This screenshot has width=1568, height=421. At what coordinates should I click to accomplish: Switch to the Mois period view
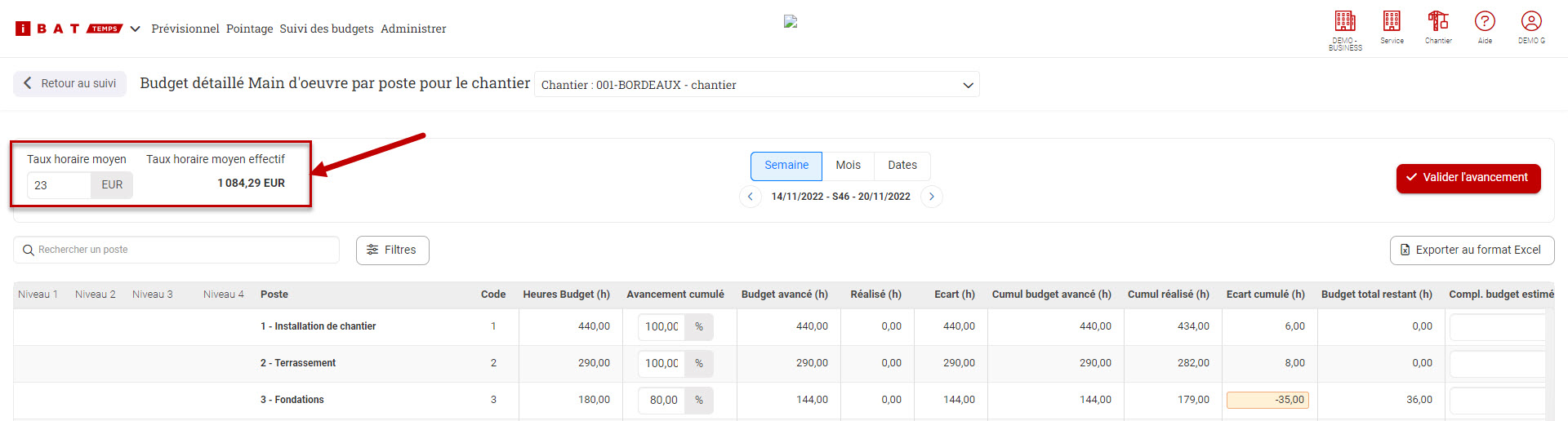point(848,166)
